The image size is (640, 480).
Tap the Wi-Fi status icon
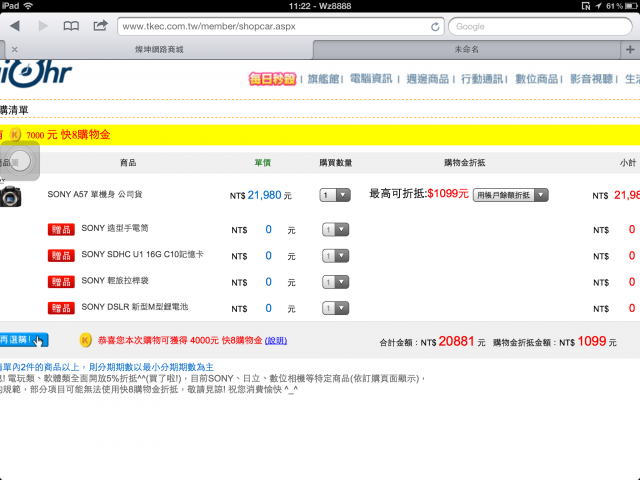(28, 6)
